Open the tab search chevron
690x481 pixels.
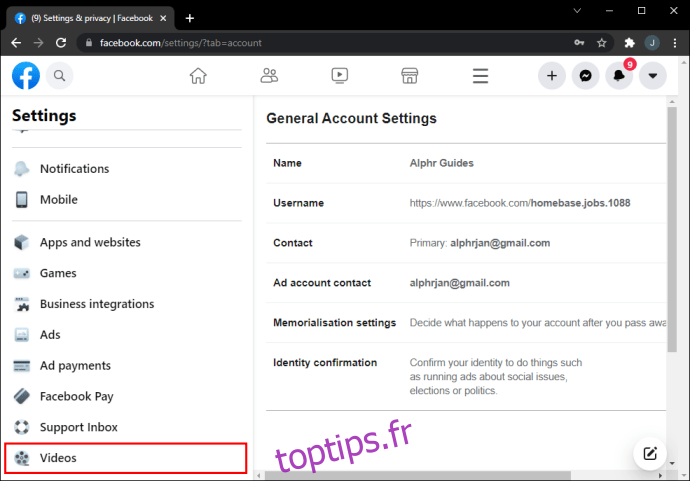click(x=577, y=11)
